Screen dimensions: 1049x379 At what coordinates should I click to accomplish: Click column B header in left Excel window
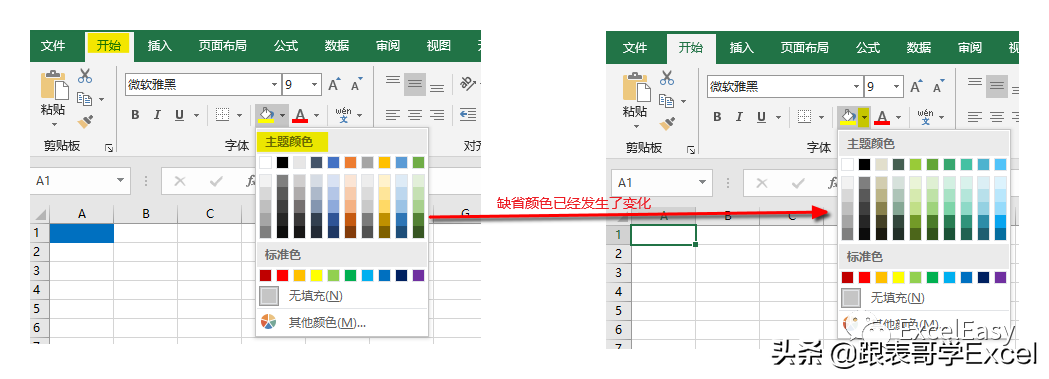pos(145,214)
